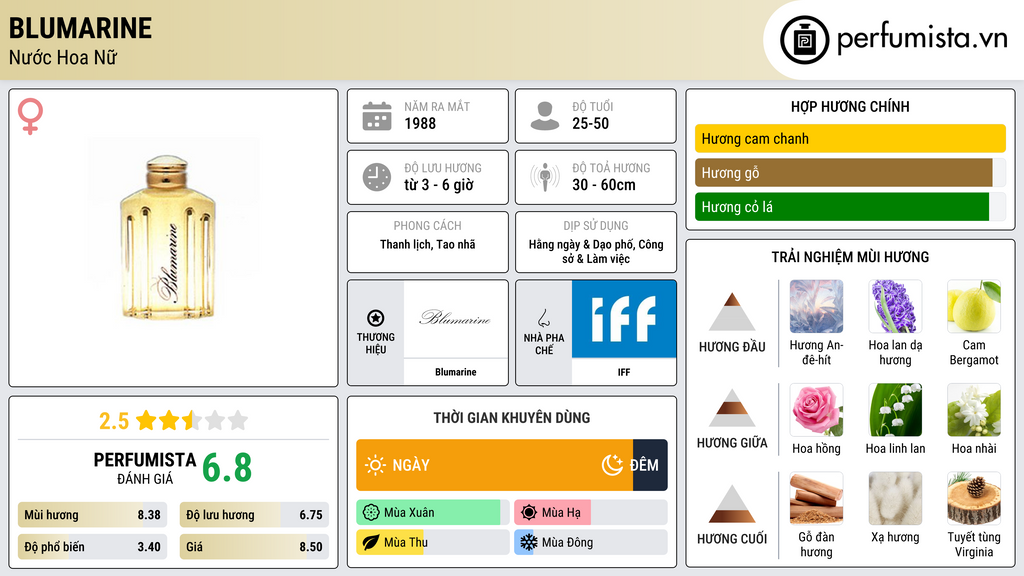Click the sillage value 30 - 60cm

click(x=603, y=185)
